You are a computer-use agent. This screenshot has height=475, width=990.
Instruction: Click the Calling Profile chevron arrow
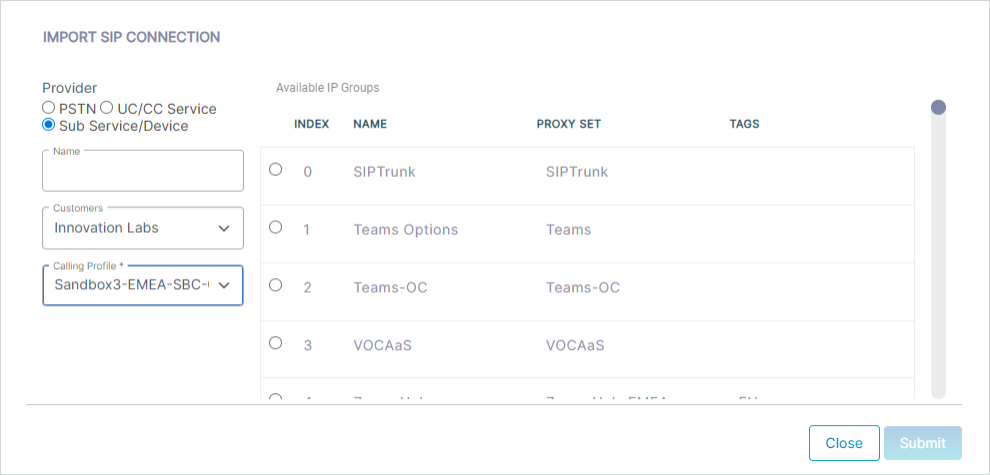click(x=224, y=286)
